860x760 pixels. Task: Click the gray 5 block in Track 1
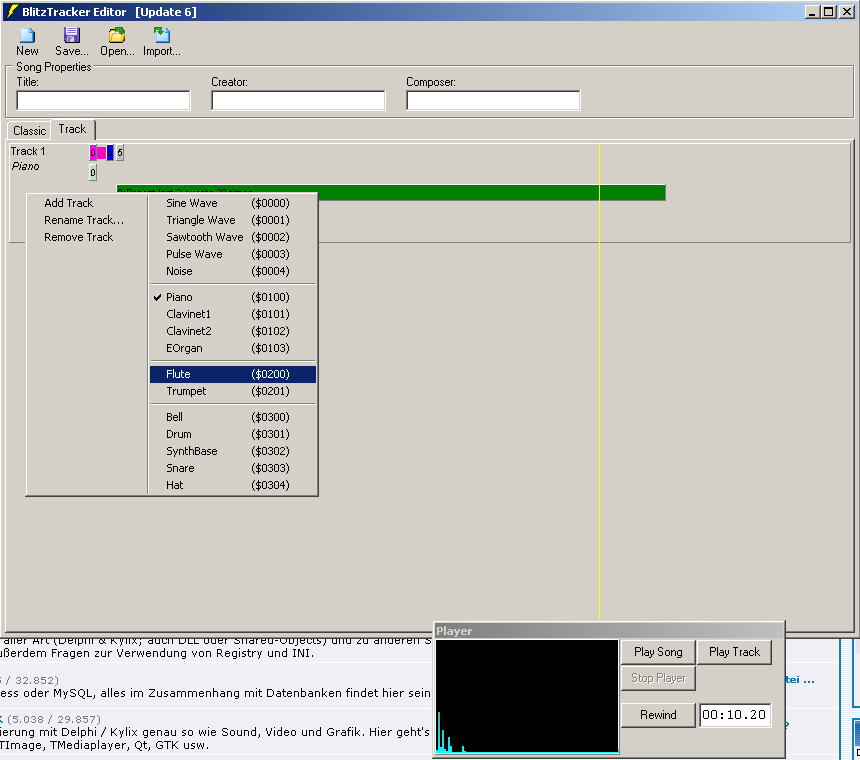coord(120,152)
